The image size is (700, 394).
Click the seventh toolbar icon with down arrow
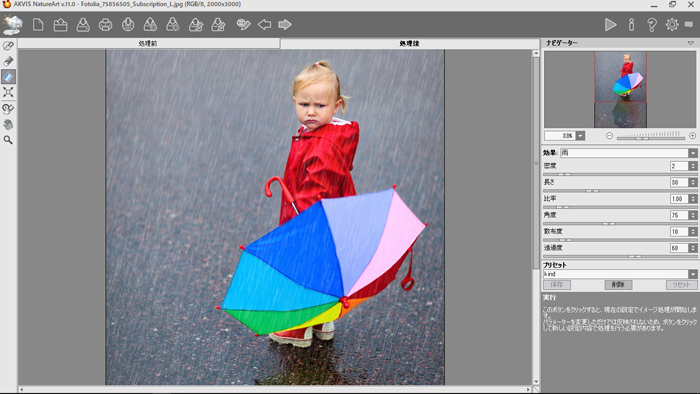[173, 25]
